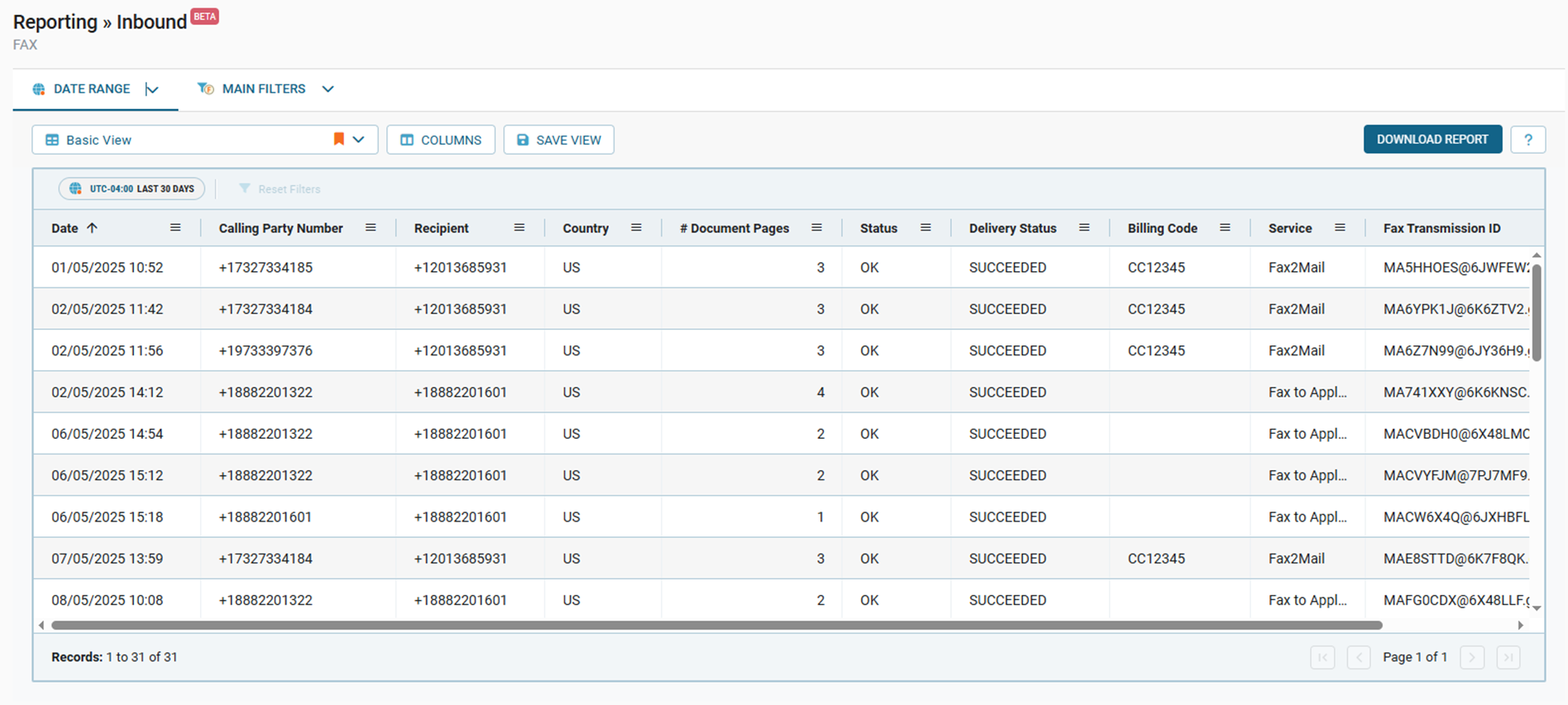Click the Records 1 to 31 of 31 text
The height and width of the screenshot is (705, 1568).
(x=114, y=657)
